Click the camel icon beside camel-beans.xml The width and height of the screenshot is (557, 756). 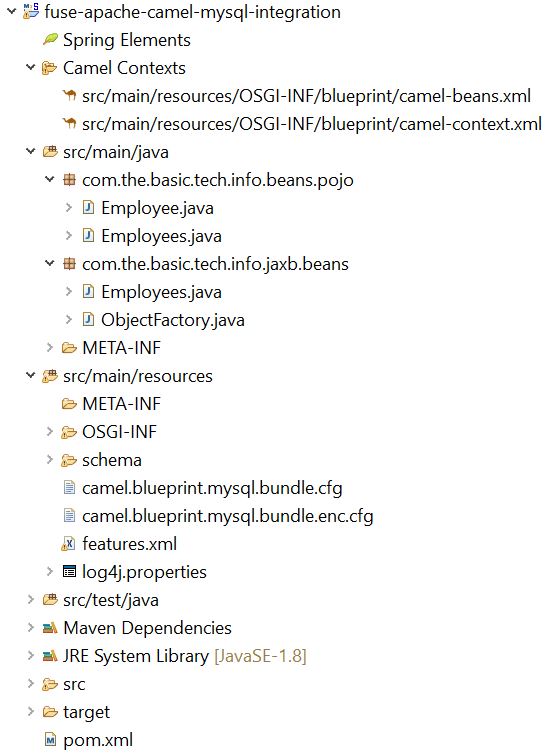[x=69, y=95]
